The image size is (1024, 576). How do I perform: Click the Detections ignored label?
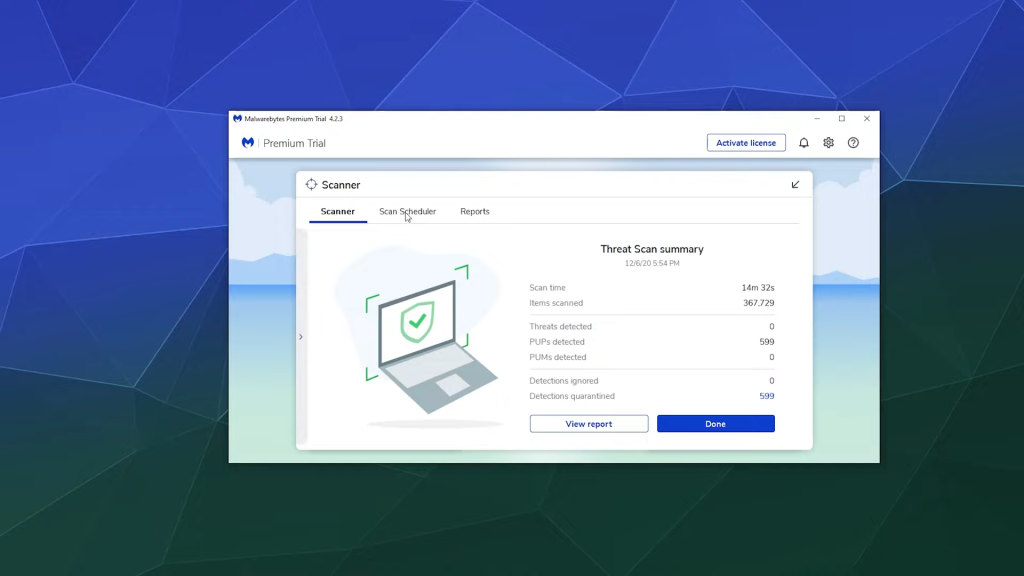pyautogui.click(x=564, y=381)
